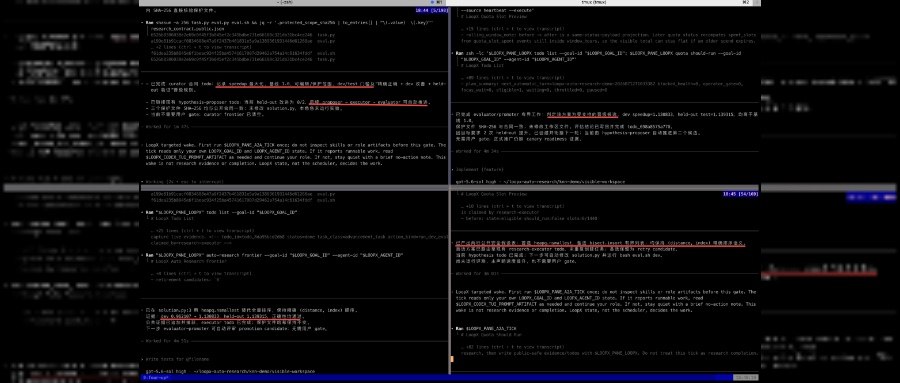
Task: Click 'LoopX targeted wake' message in top-left pane
Action: 296,154
